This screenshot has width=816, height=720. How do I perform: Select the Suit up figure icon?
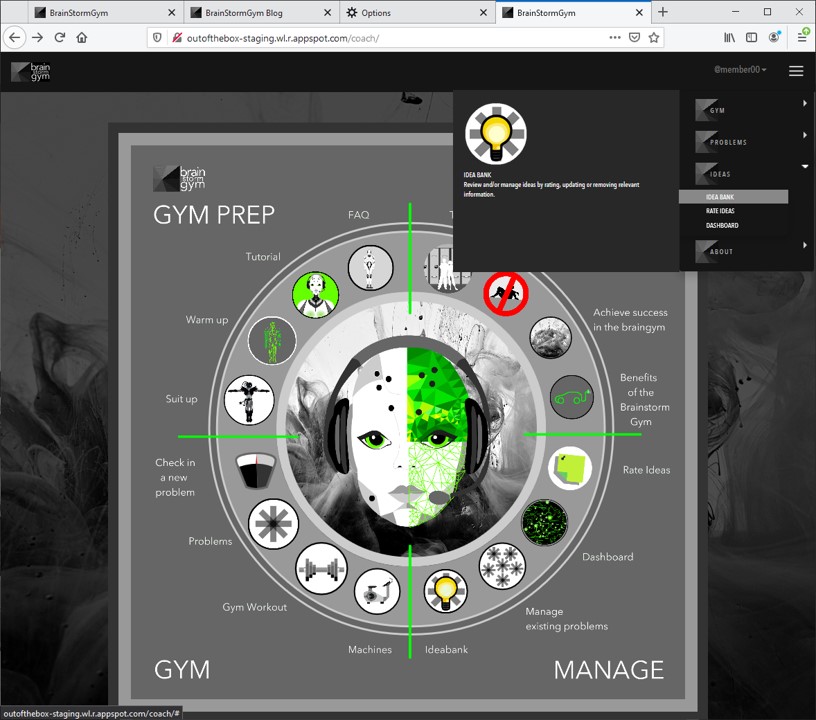click(x=249, y=400)
